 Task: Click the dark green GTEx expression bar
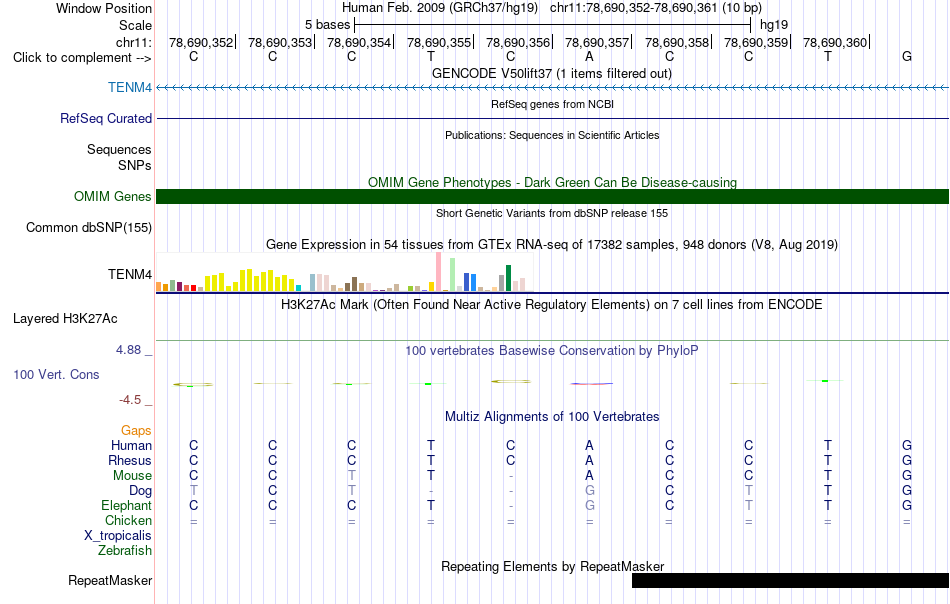(x=508, y=278)
